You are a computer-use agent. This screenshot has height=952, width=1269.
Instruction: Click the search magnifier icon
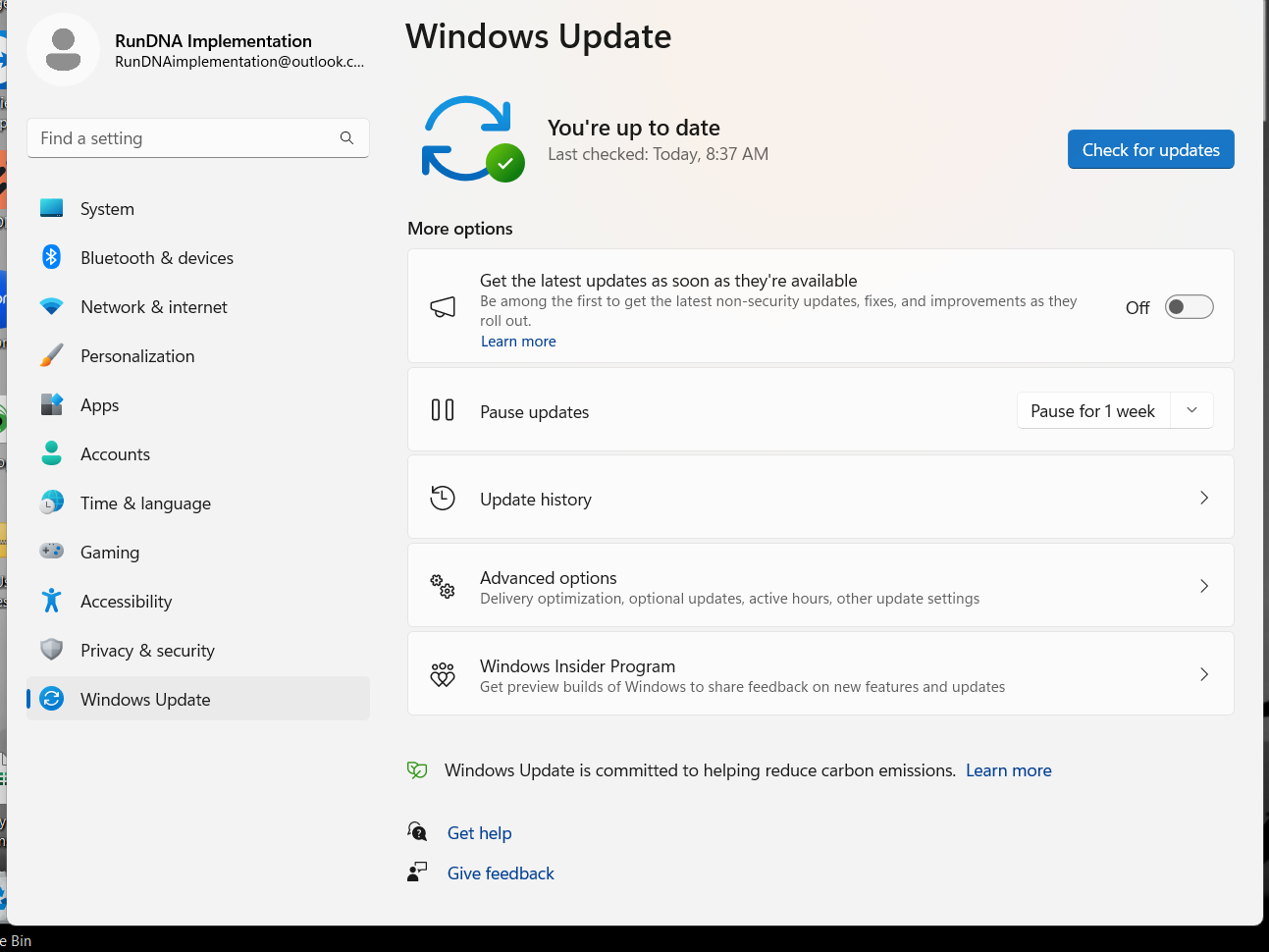(x=346, y=138)
